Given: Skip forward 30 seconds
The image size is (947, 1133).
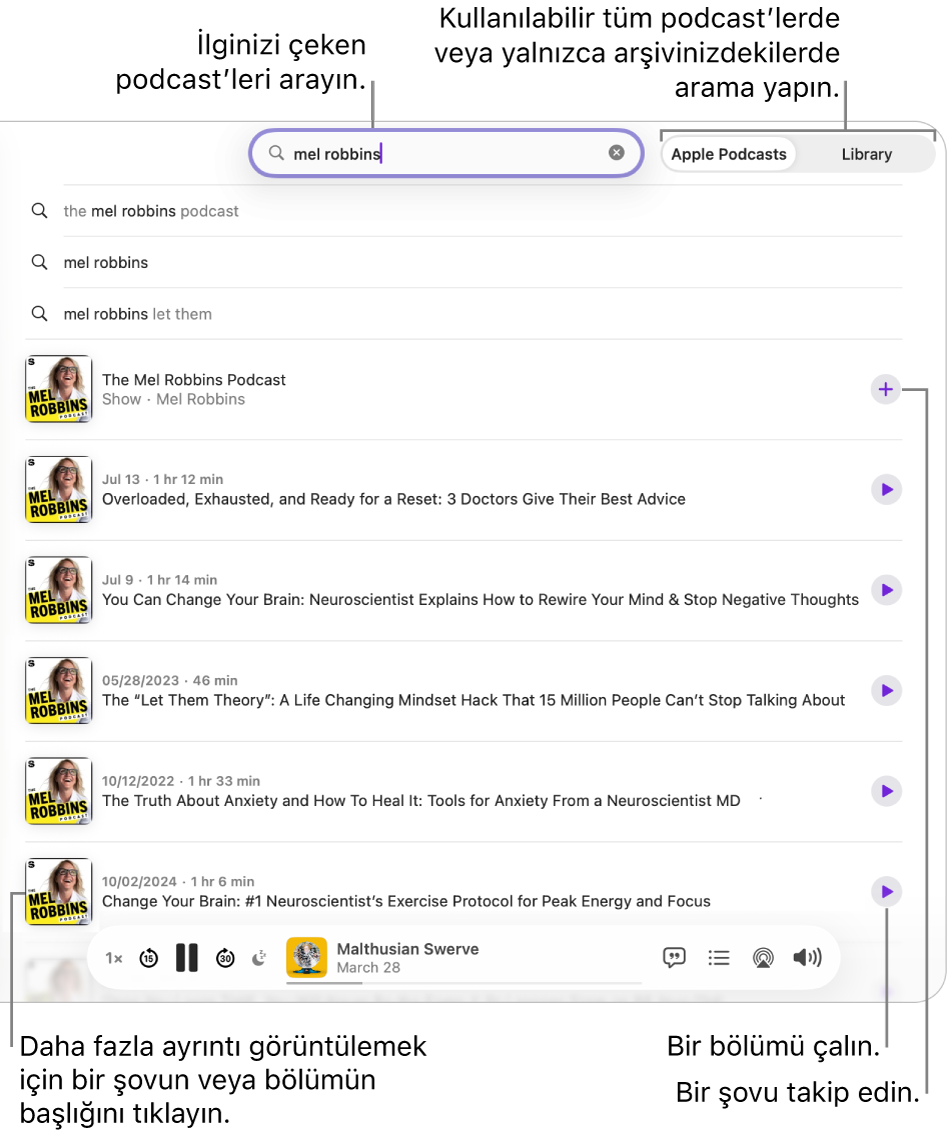Looking at the screenshot, I should coord(225,957).
